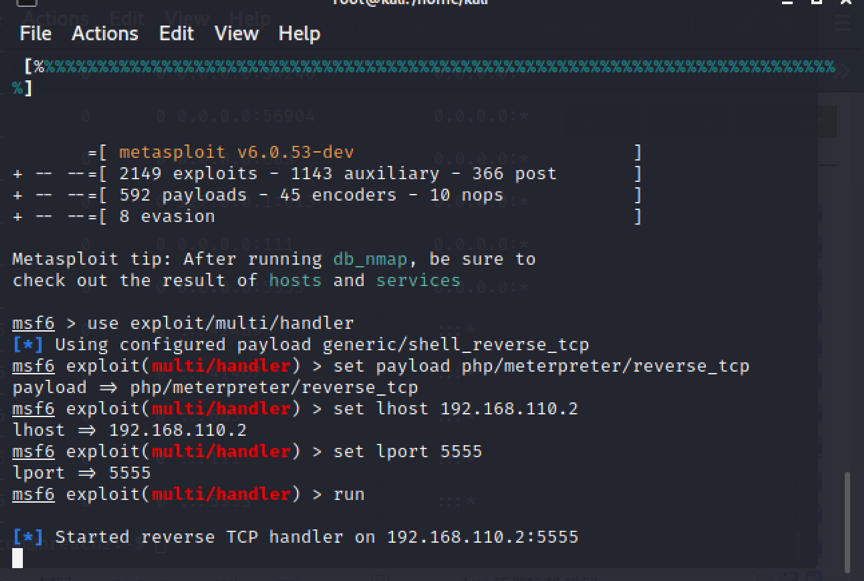The width and height of the screenshot is (864, 581).
Task: Click the 'payload ⇒ php/meterpreter/reverse_tcp' output line
Action: [x=215, y=388]
